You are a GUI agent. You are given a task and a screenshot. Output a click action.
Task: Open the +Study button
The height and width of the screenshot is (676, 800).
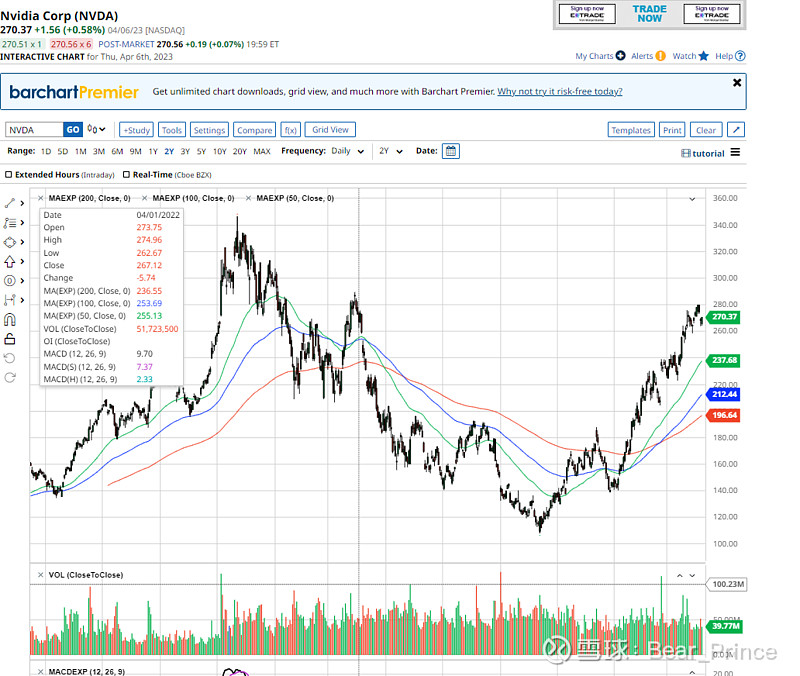(x=136, y=130)
